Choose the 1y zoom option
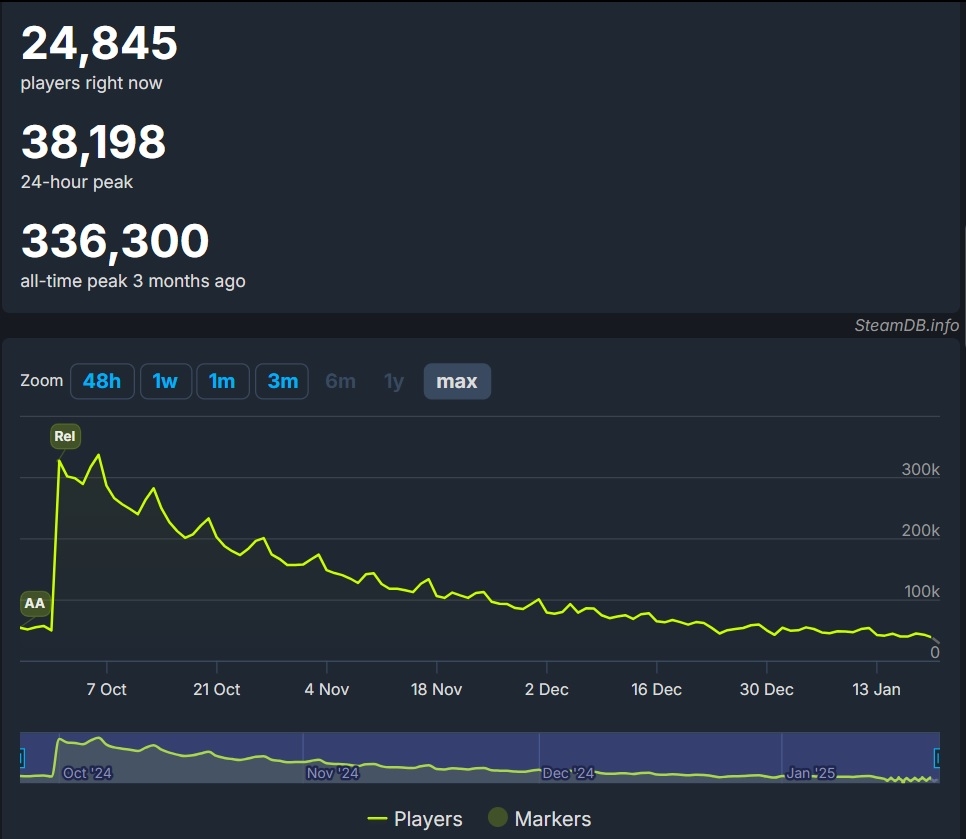Screen dimensions: 966x839 click(x=394, y=381)
